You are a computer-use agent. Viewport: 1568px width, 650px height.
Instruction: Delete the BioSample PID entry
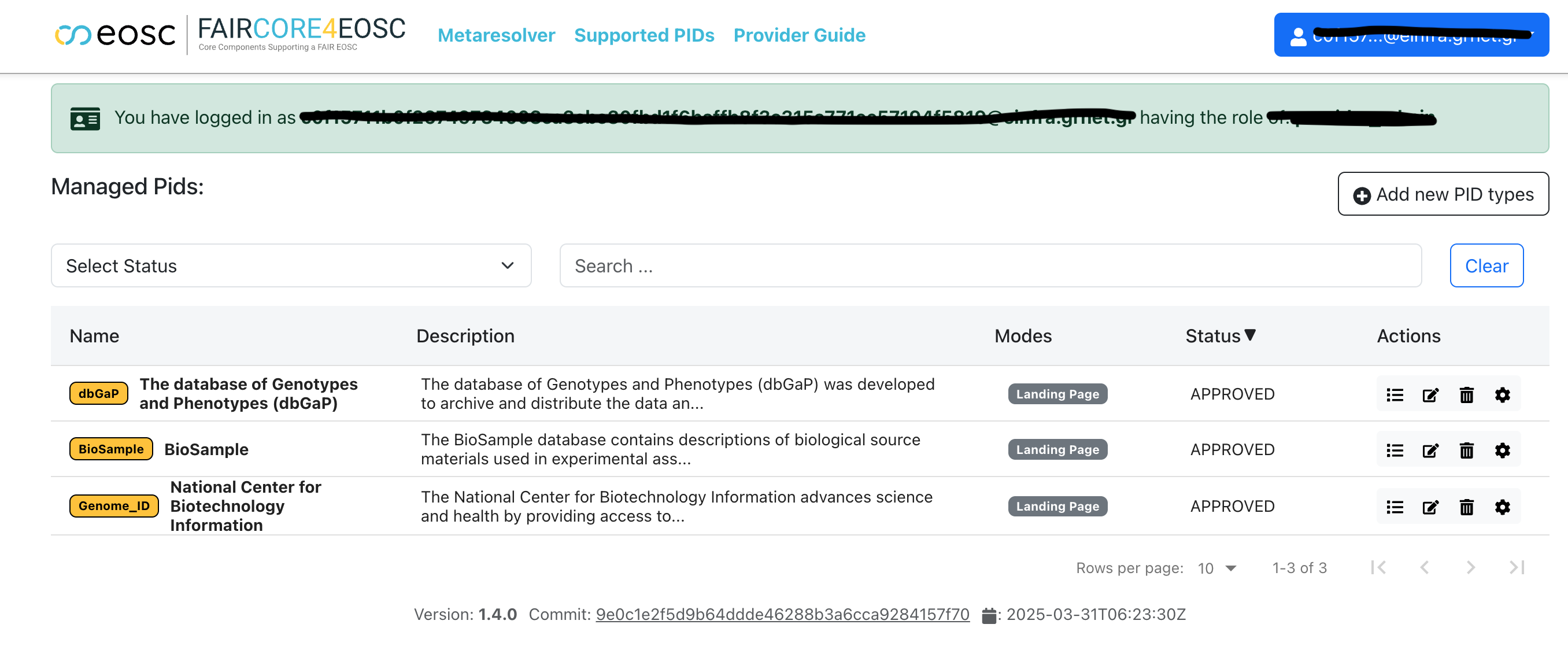tap(1466, 450)
